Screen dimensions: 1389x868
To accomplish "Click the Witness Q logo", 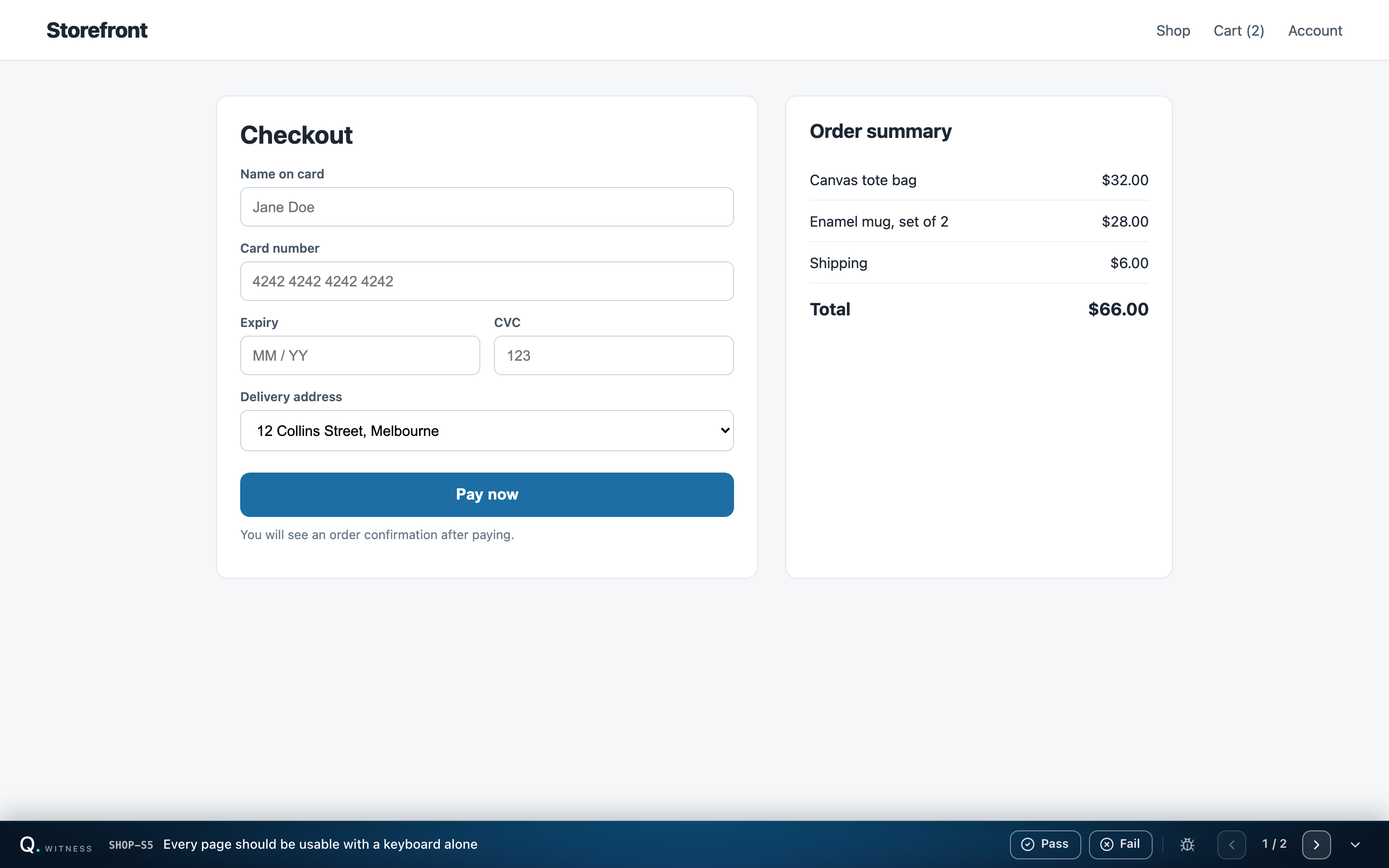I will pyautogui.click(x=30, y=844).
